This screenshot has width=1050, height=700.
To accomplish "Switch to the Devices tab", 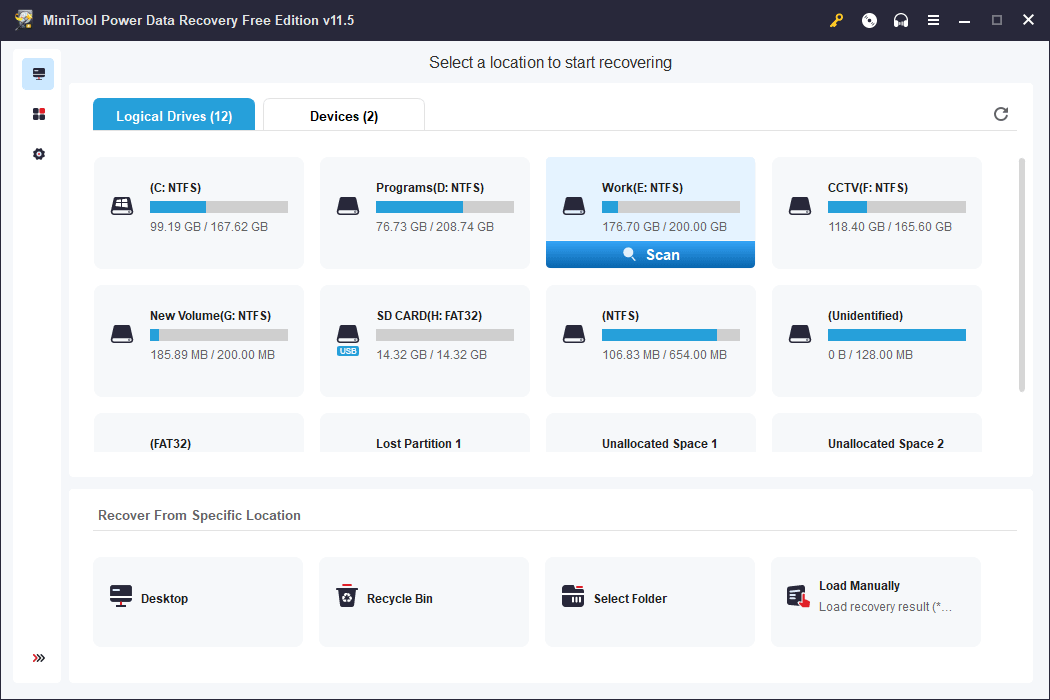I will click(x=343, y=114).
